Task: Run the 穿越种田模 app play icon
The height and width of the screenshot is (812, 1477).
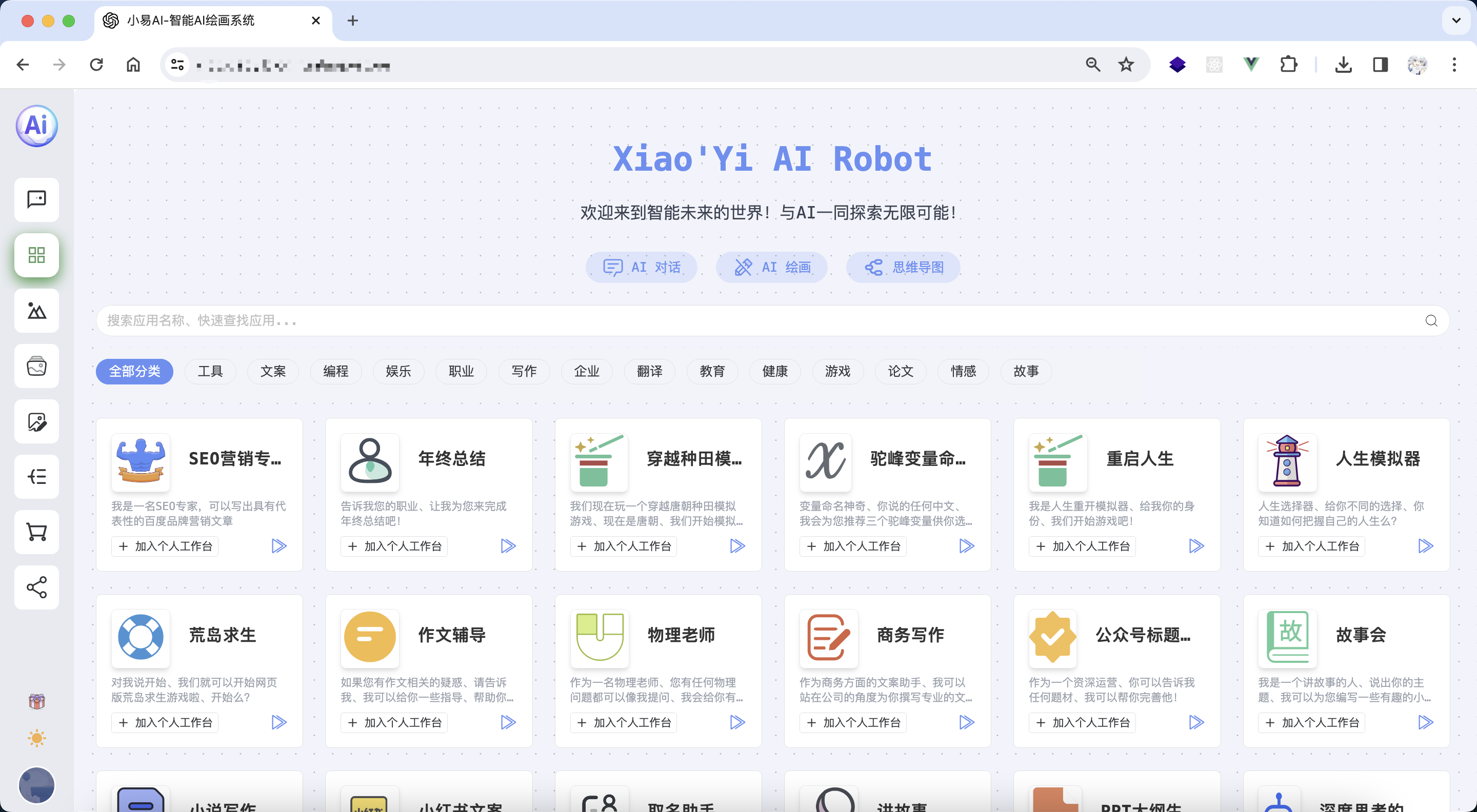Action: click(738, 546)
